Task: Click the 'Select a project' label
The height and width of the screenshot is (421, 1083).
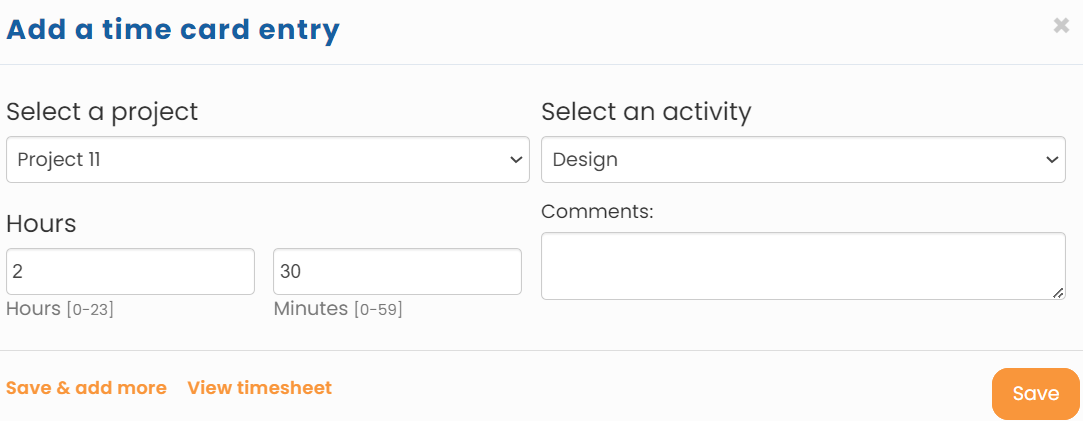Action: (102, 111)
